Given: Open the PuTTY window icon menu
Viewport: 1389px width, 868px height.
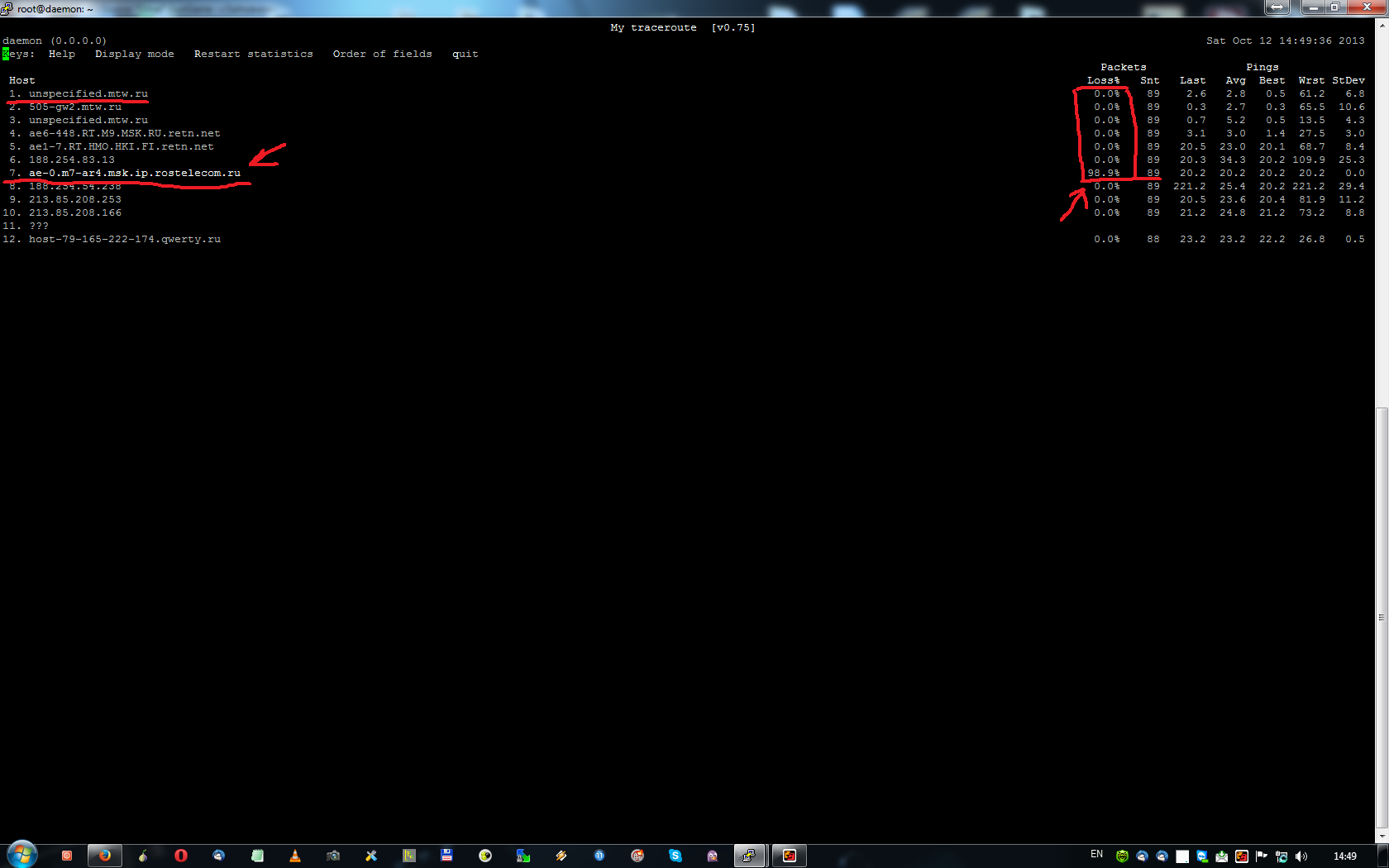Looking at the screenshot, I should 7,8.
